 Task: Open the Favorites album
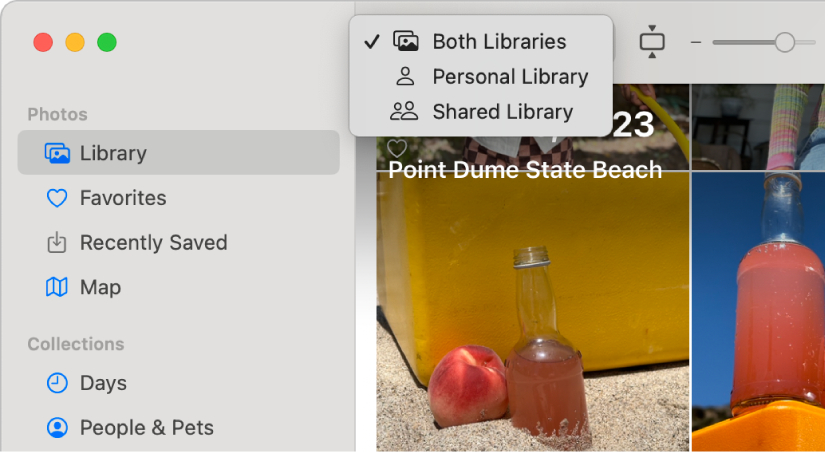[123, 198]
